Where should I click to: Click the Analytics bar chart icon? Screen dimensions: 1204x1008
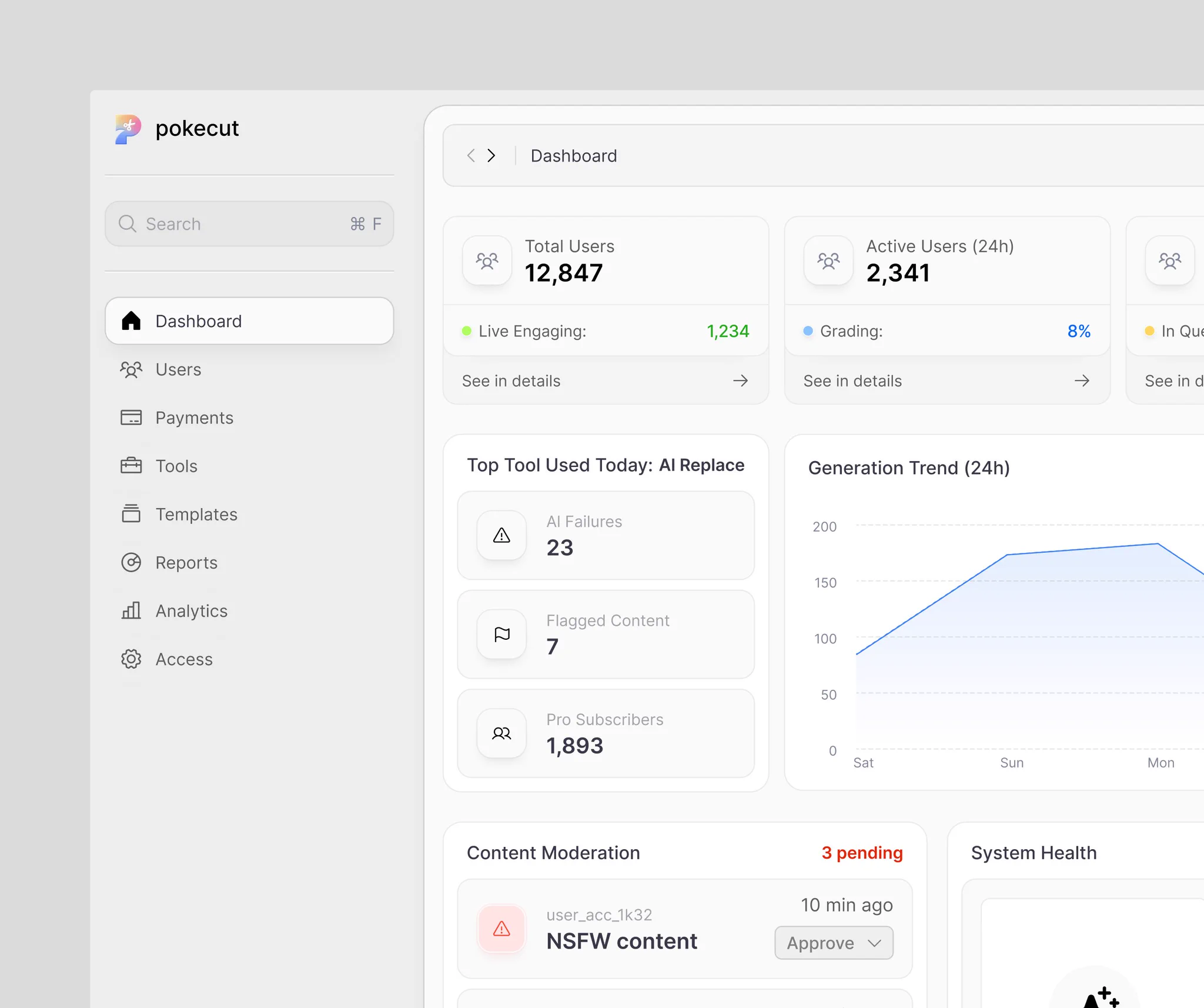131,610
